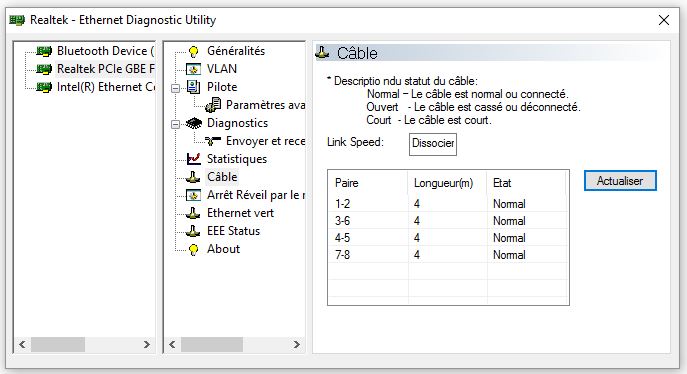The image size is (687, 374).
Task: Click the Câble icon in the tree
Action: pos(193,177)
